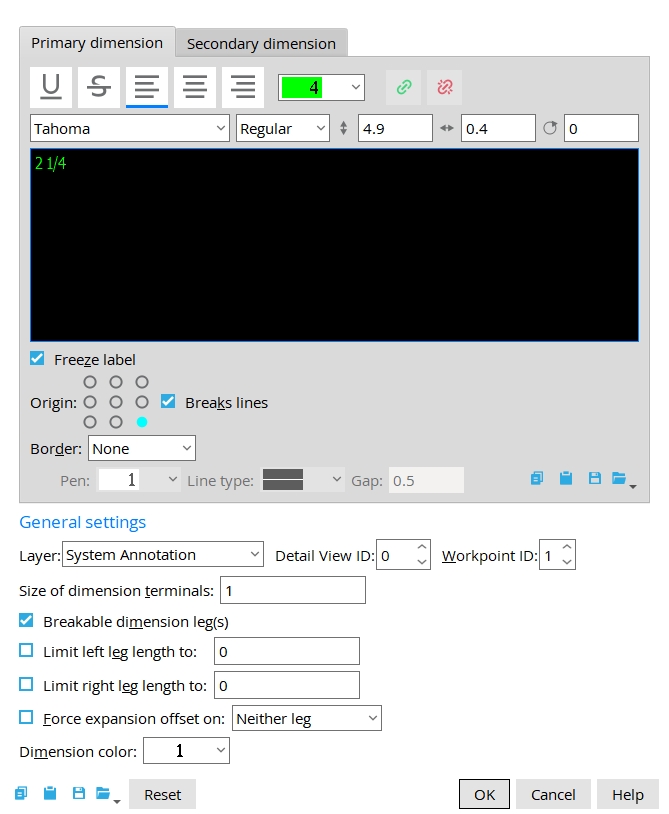Open the green text color swatch
Screen dimensions: 669x814
(x=321, y=88)
